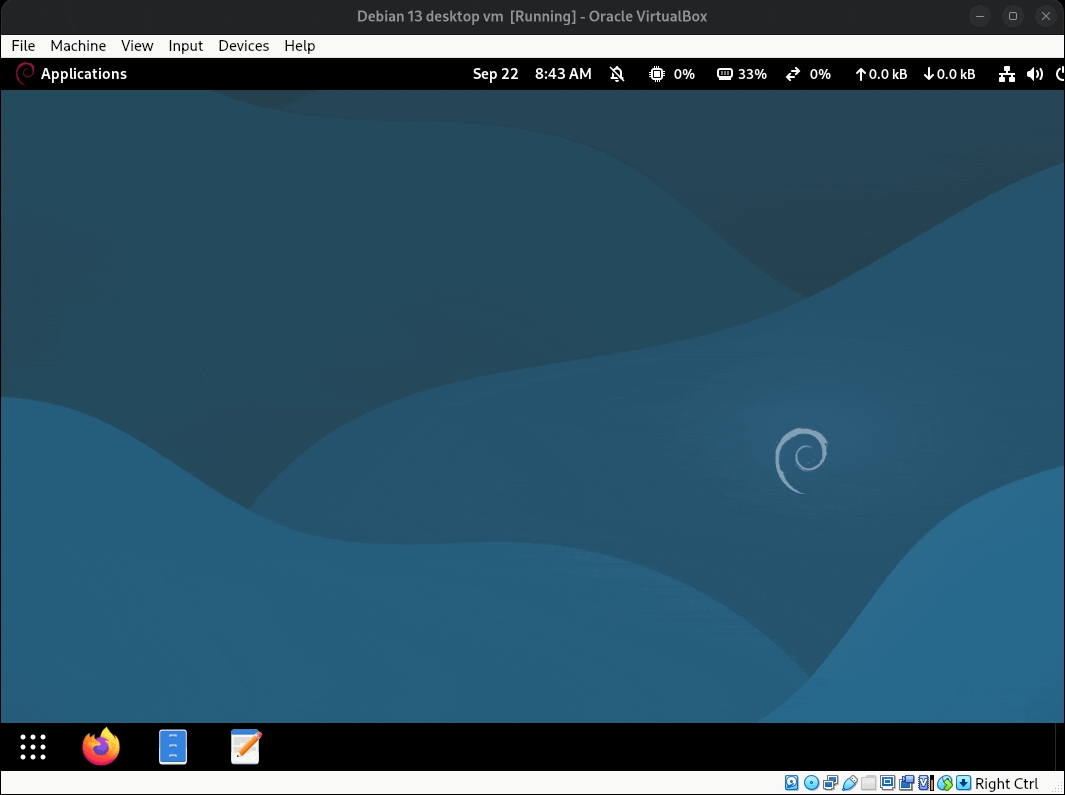Image resolution: width=1065 pixels, height=795 pixels.
Task: Click the keyboard capture arrow status icon
Action: pos(963,783)
